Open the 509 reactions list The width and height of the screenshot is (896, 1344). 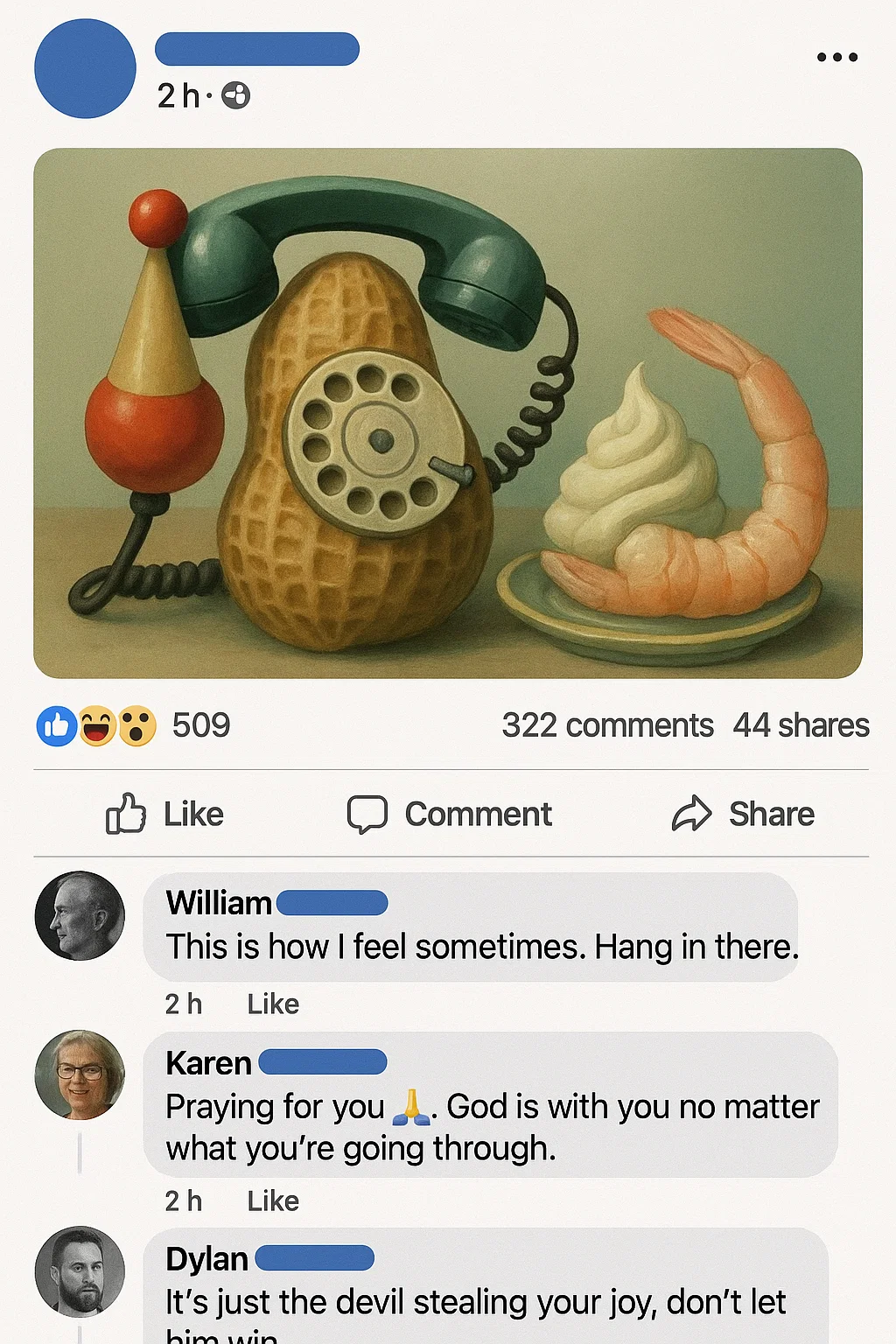click(200, 725)
